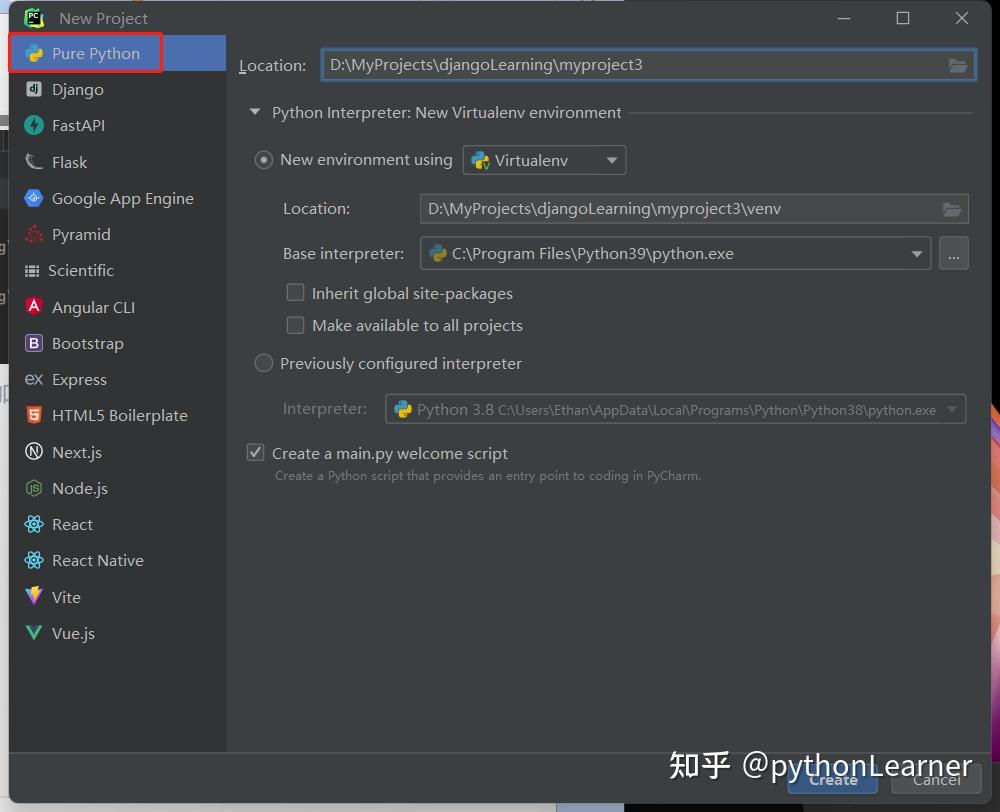
Task: Select Previously configured interpreter option
Action: [x=263, y=363]
